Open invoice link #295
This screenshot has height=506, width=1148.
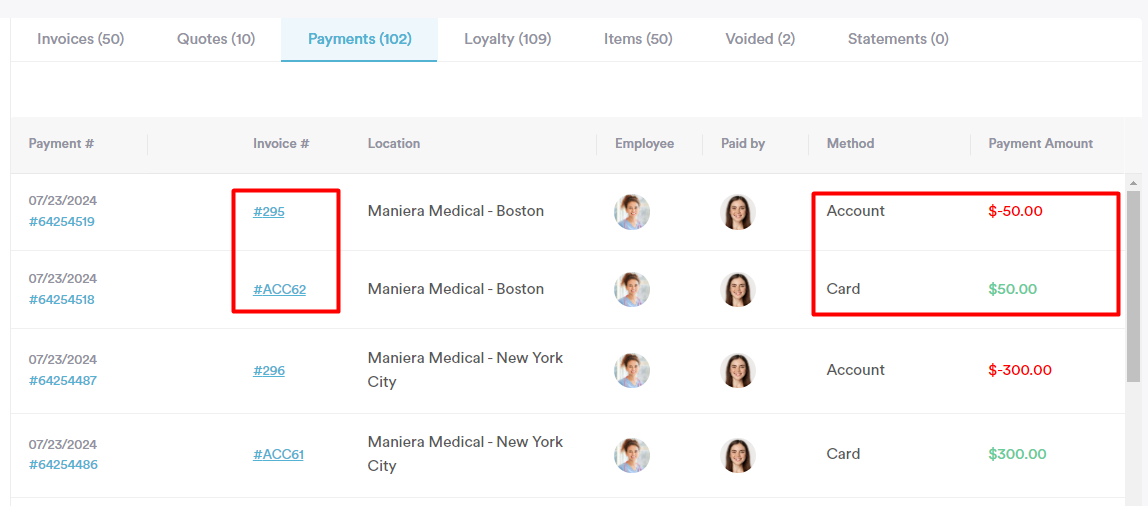pos(269,212)
